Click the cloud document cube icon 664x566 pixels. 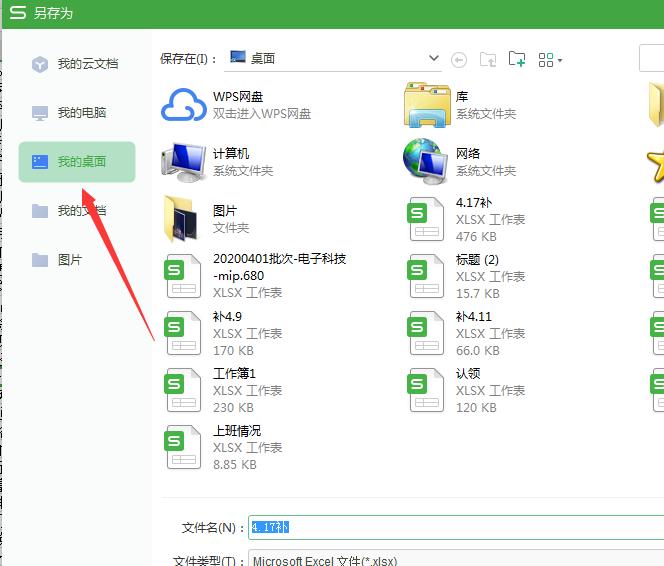tap(40, 64)
